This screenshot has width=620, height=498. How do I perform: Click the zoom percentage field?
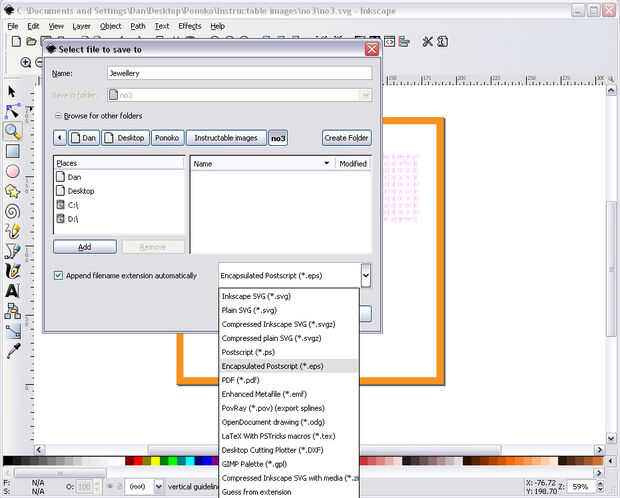click(580, 486)
